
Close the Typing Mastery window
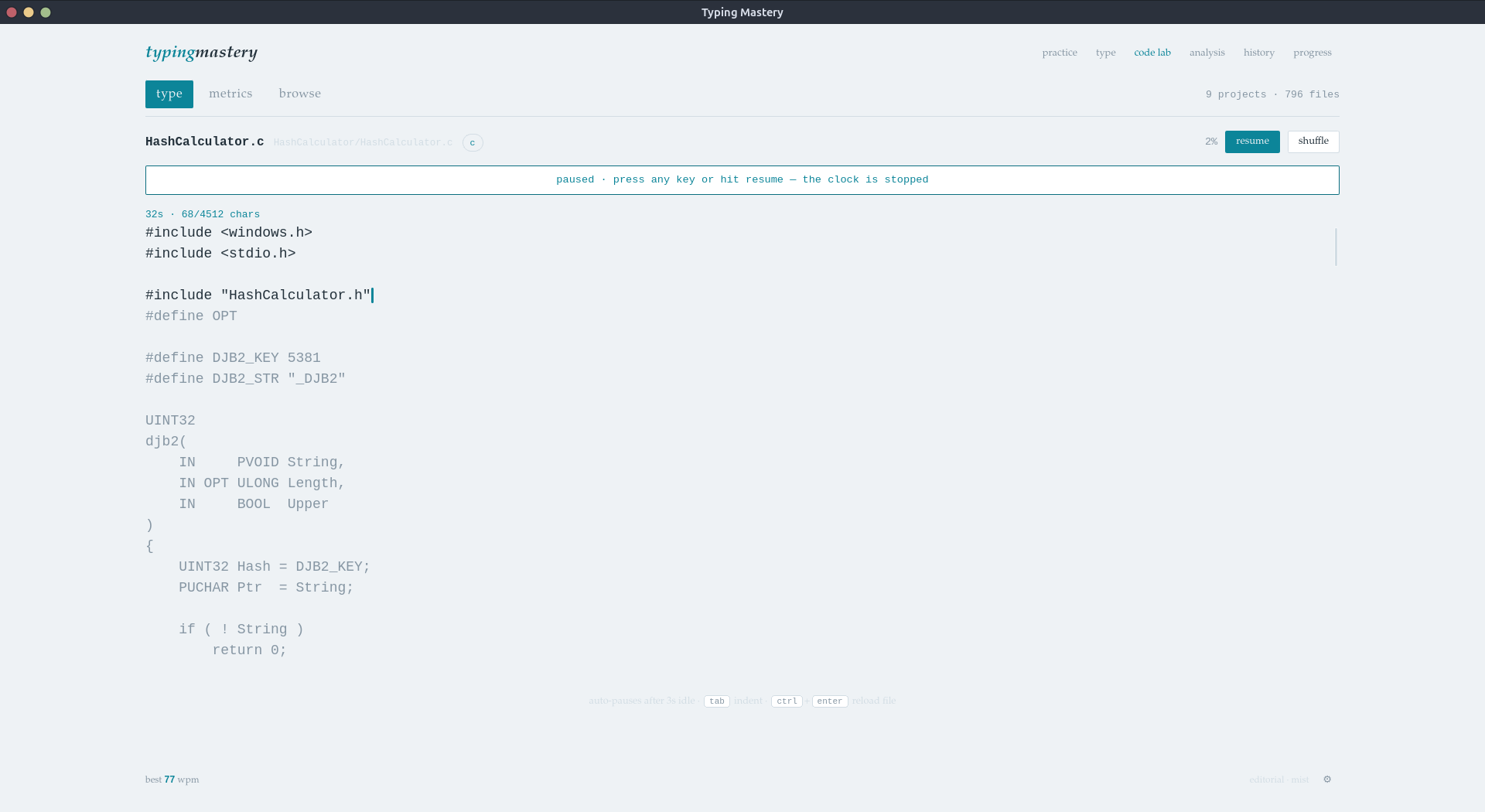pyautogui.click(x=12, y=12)
